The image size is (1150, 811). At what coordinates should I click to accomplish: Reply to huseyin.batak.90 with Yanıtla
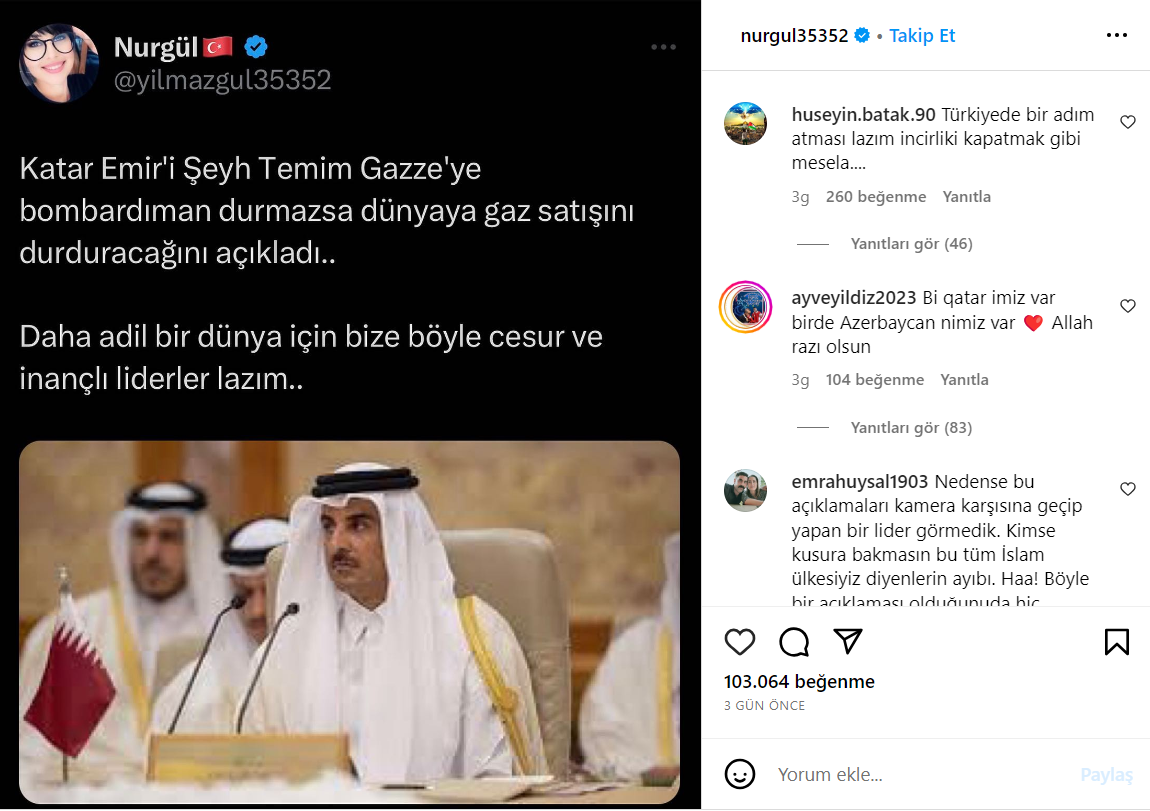click(x=967, y=197)
